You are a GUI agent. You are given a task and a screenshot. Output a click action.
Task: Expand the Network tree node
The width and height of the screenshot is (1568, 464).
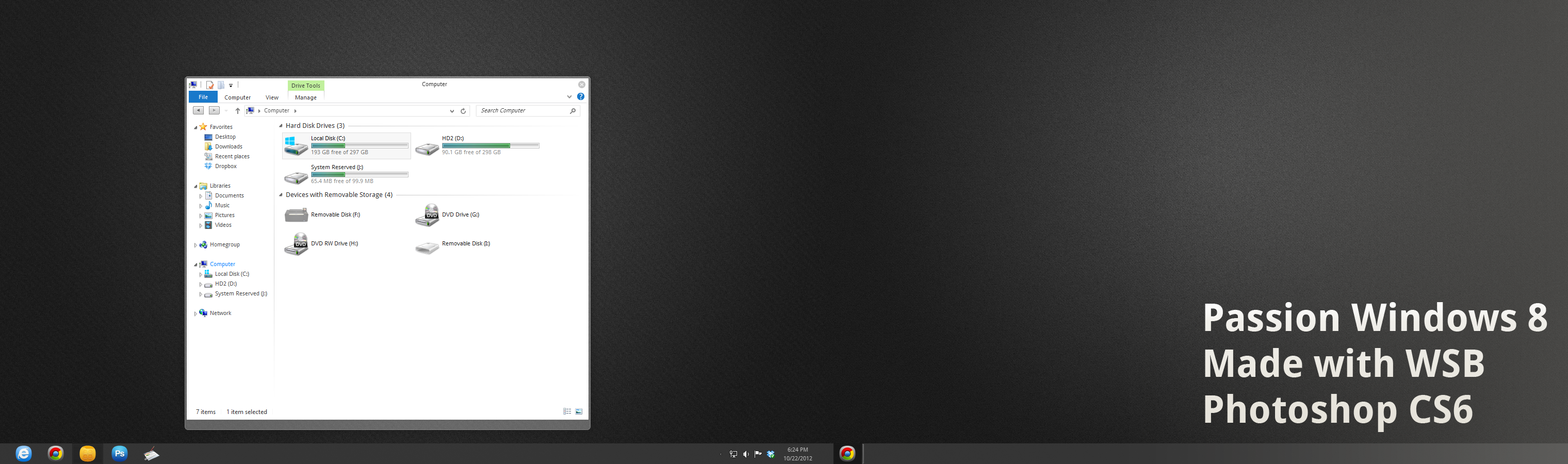pos(195,314)
